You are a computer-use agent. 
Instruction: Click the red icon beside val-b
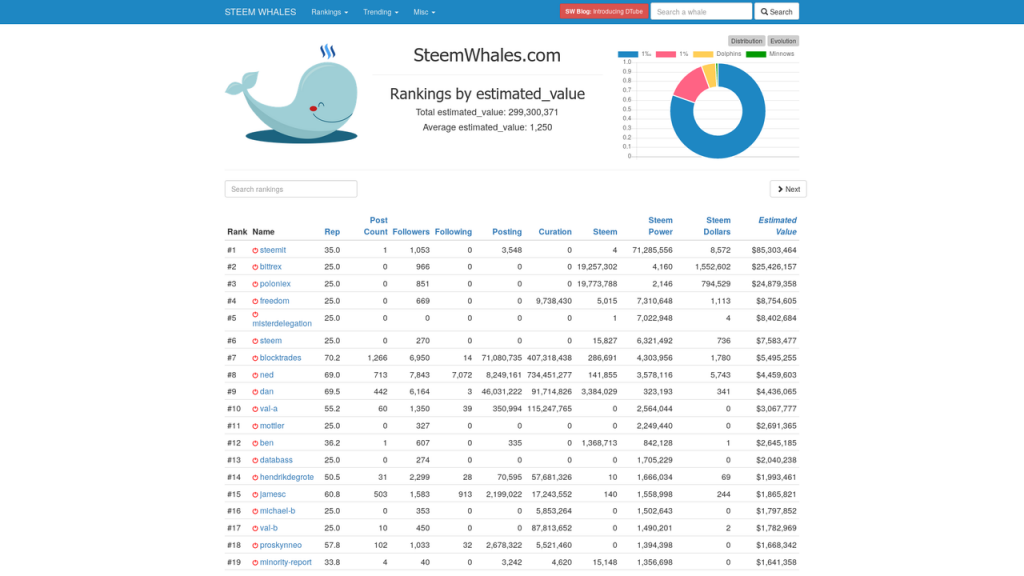255,529
